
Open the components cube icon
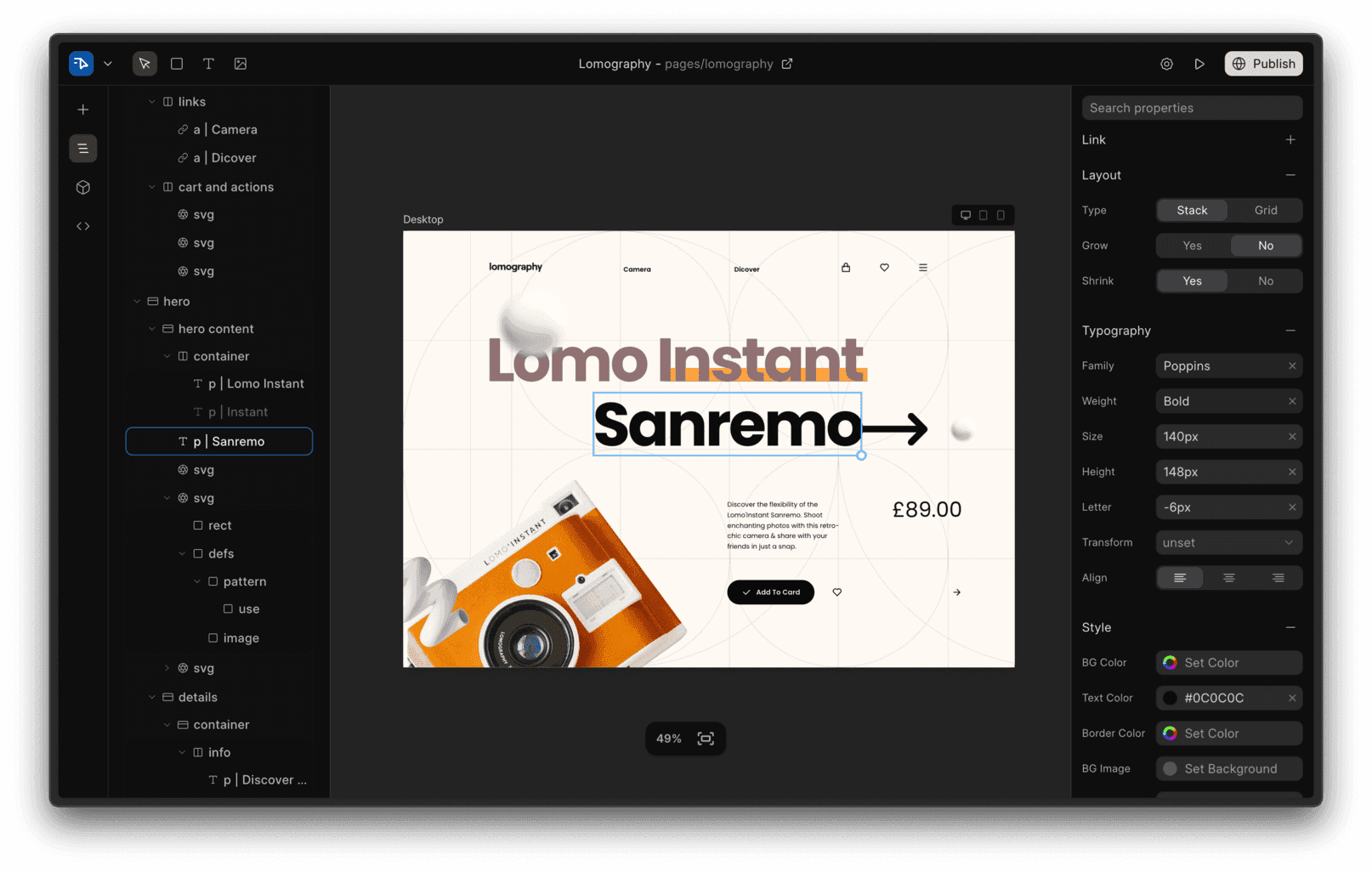[83, 188]
